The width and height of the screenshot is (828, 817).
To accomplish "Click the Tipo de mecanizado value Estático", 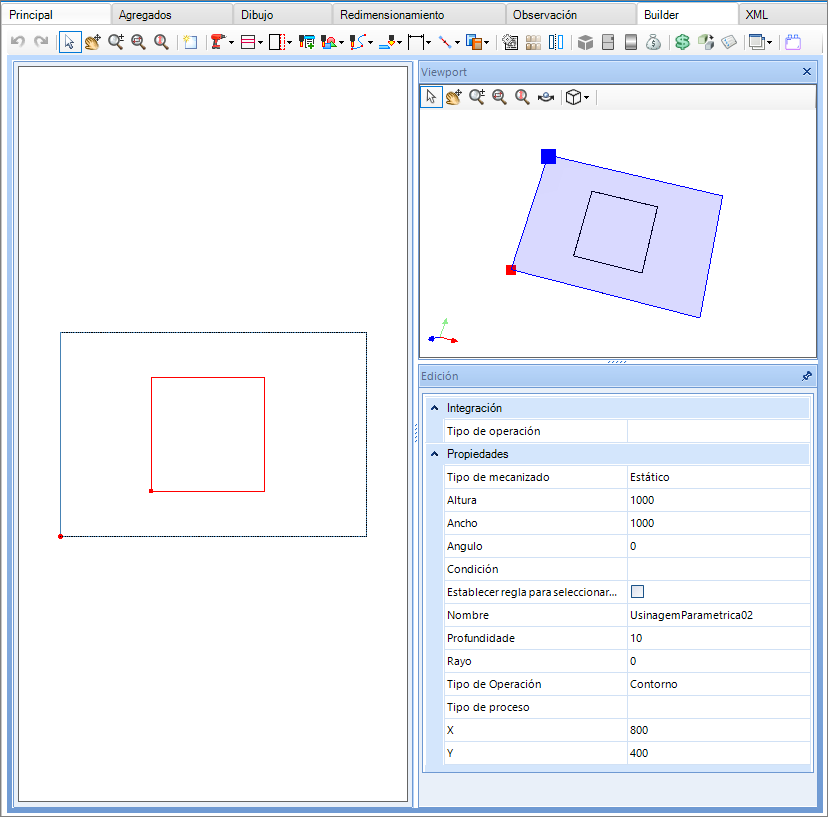I will pyautogui.click(x=718, y=477).
